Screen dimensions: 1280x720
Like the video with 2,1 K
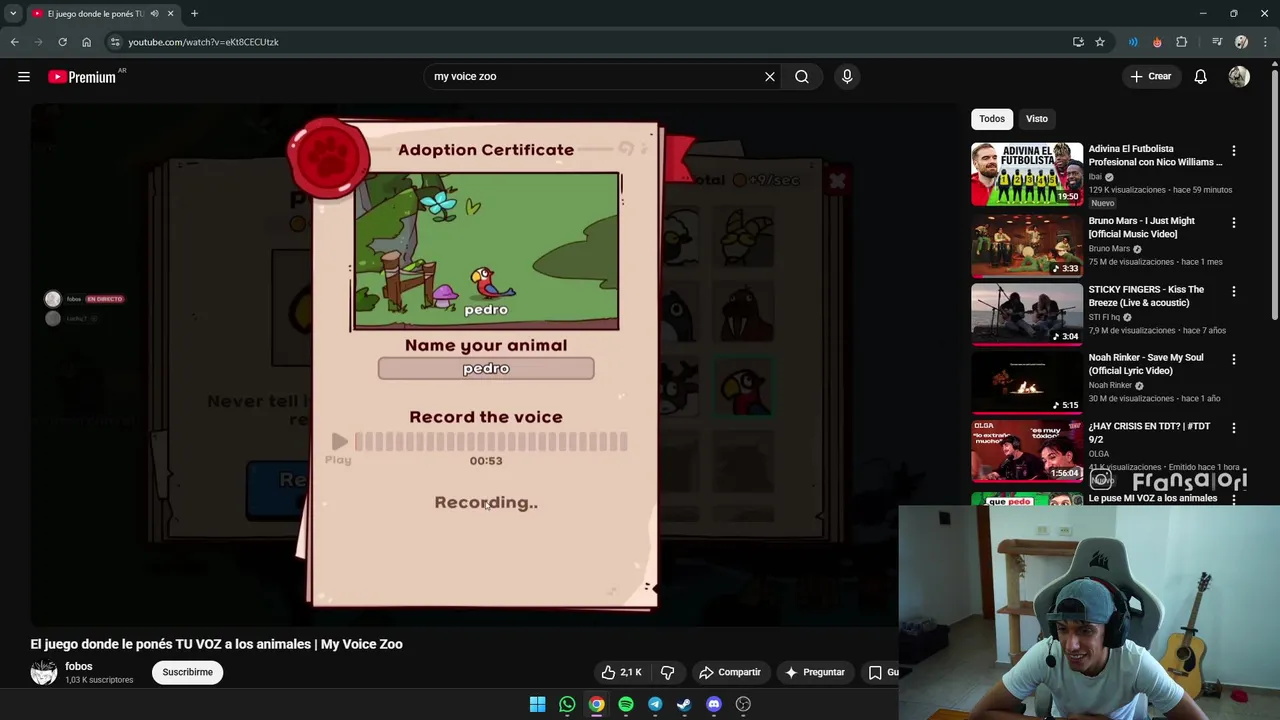pyautogui.click(x=621, y=672)
